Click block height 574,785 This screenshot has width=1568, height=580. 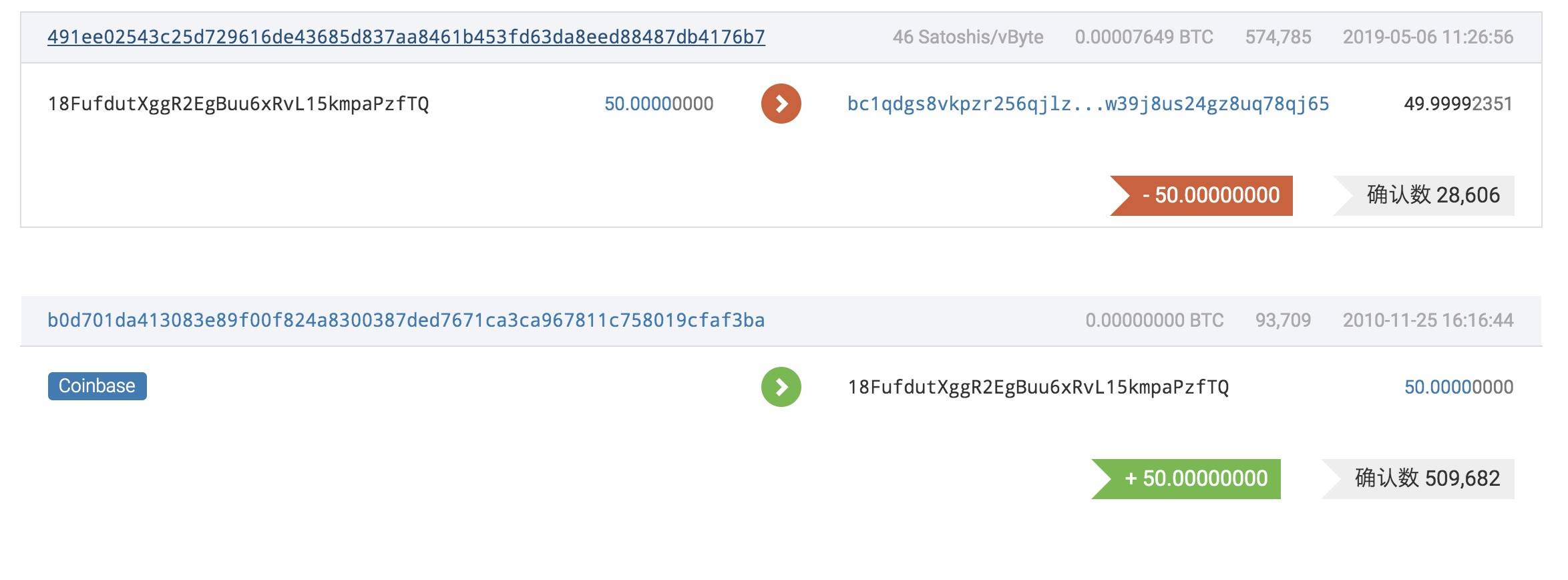coord(1278,37)
